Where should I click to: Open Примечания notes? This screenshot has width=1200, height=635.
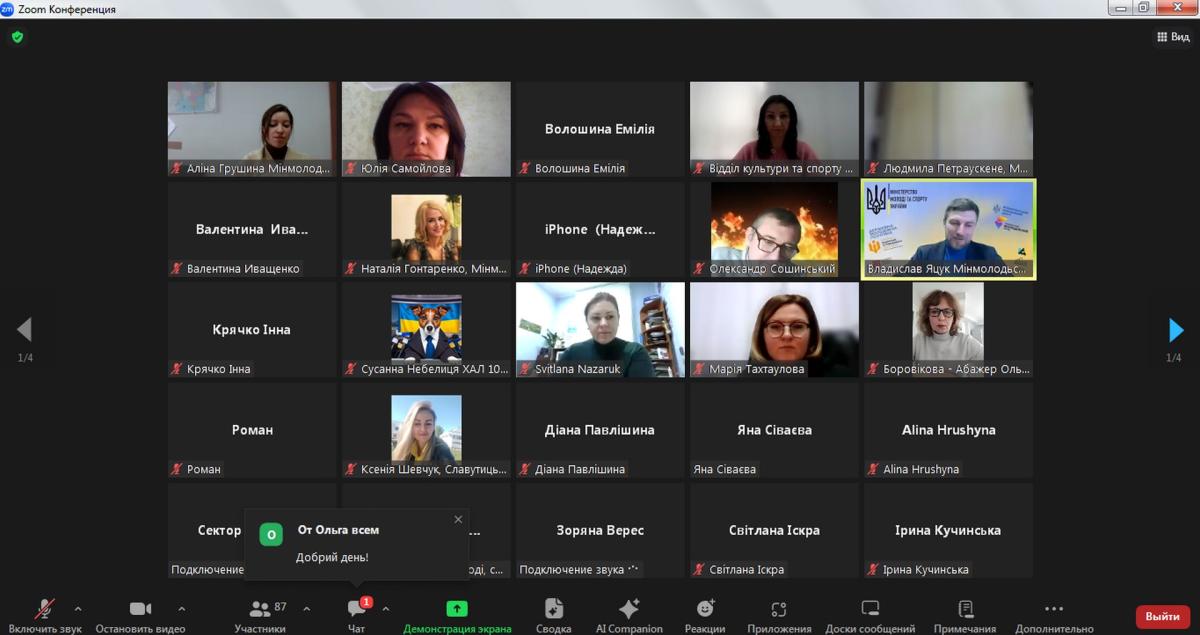point(965,615)
